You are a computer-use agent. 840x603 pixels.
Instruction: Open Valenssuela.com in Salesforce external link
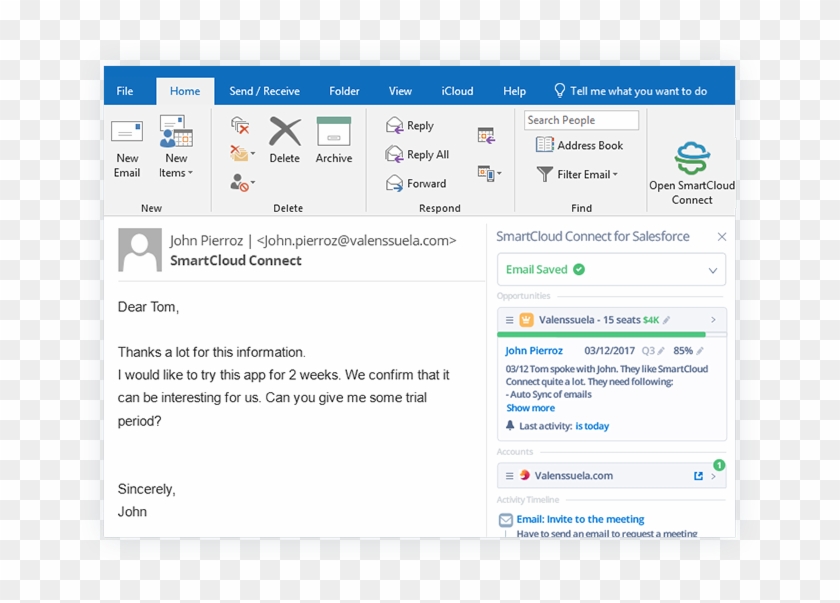(698, 476)
